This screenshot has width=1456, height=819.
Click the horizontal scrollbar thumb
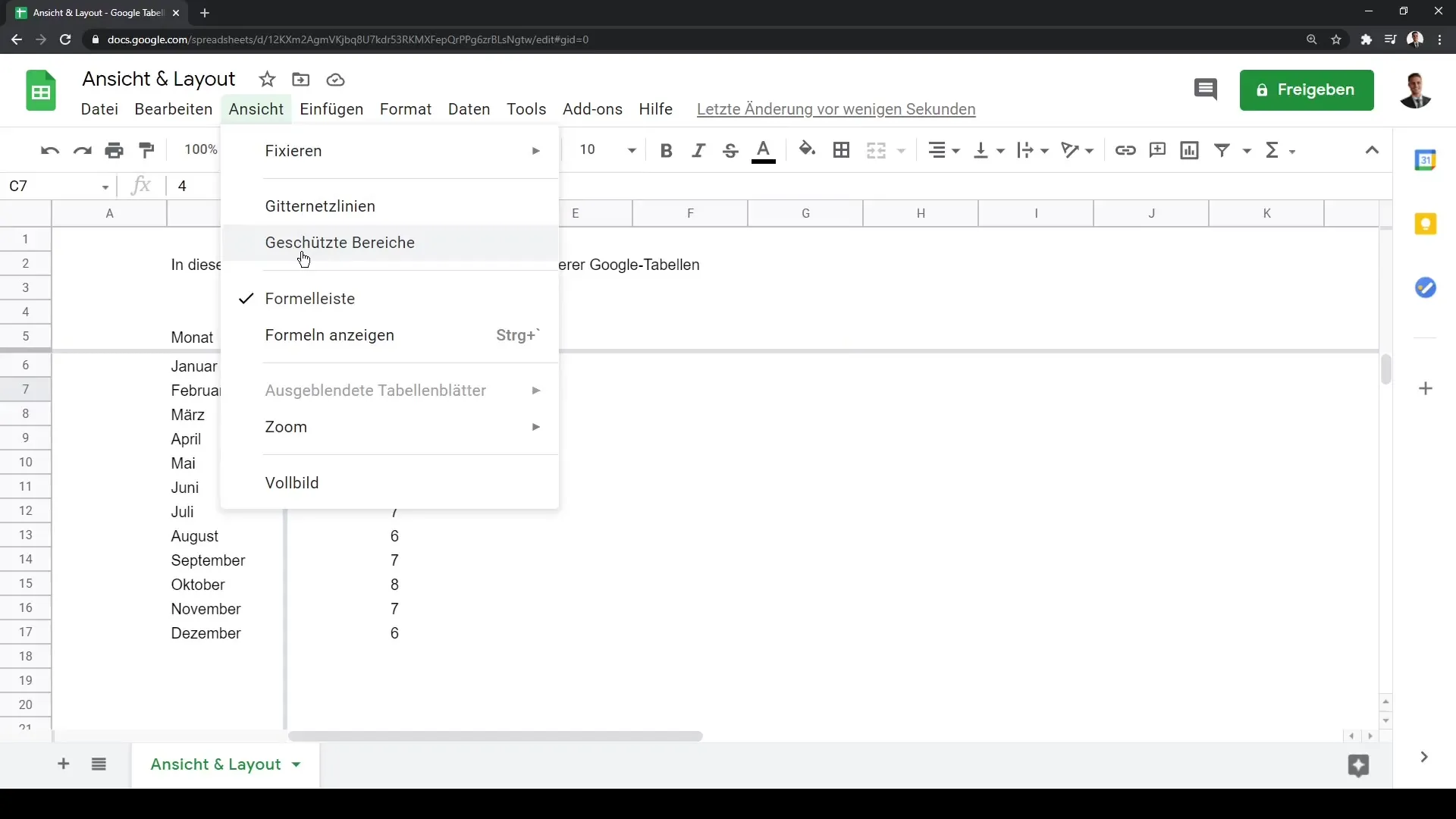(x=495, y=736)
